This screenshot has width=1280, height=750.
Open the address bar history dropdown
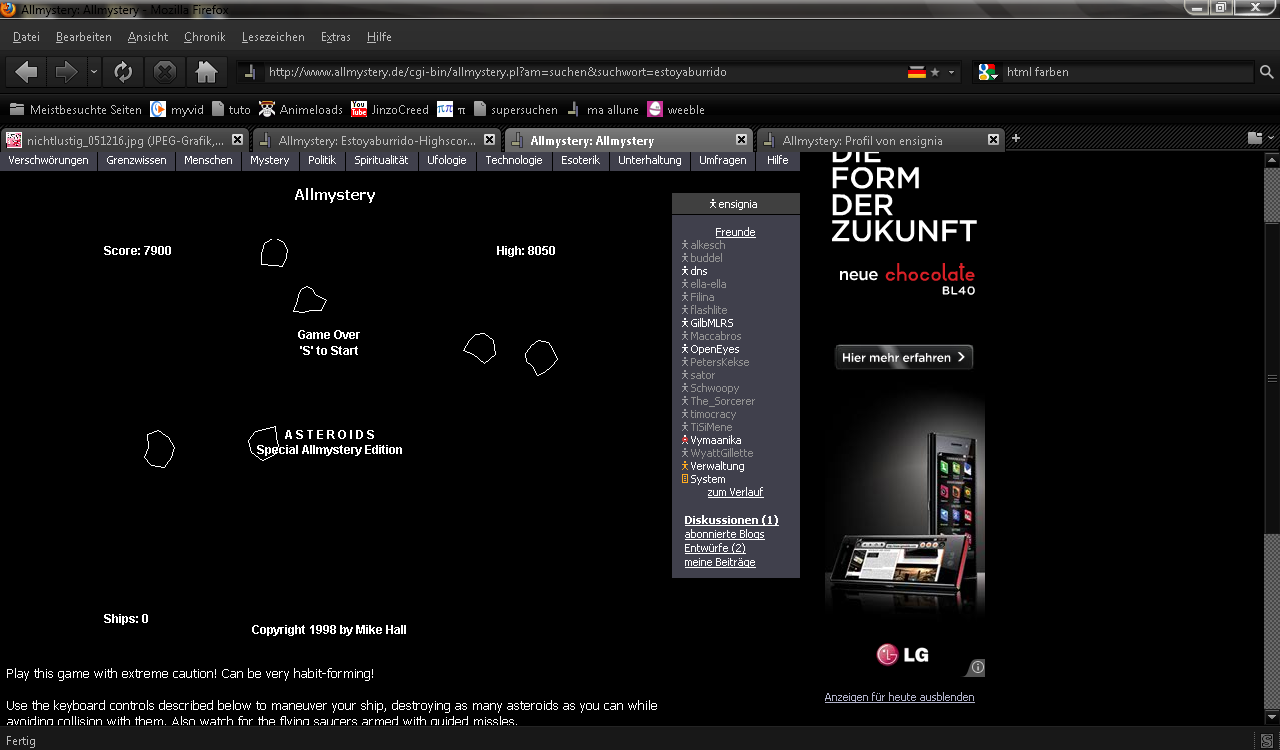tap(952, 72)
